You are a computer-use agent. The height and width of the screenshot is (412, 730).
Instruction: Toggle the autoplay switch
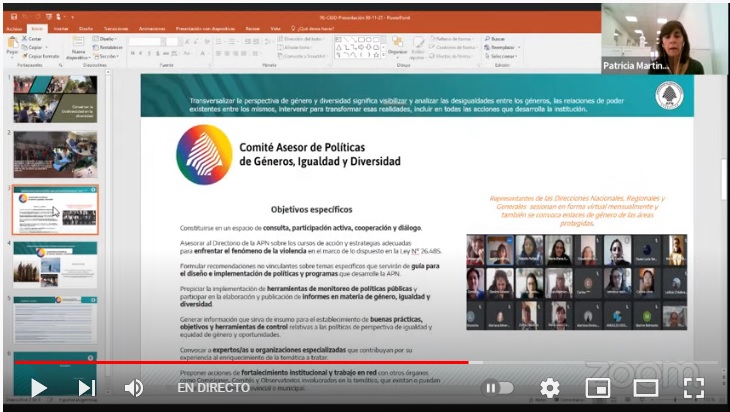[x=498, y=388]
